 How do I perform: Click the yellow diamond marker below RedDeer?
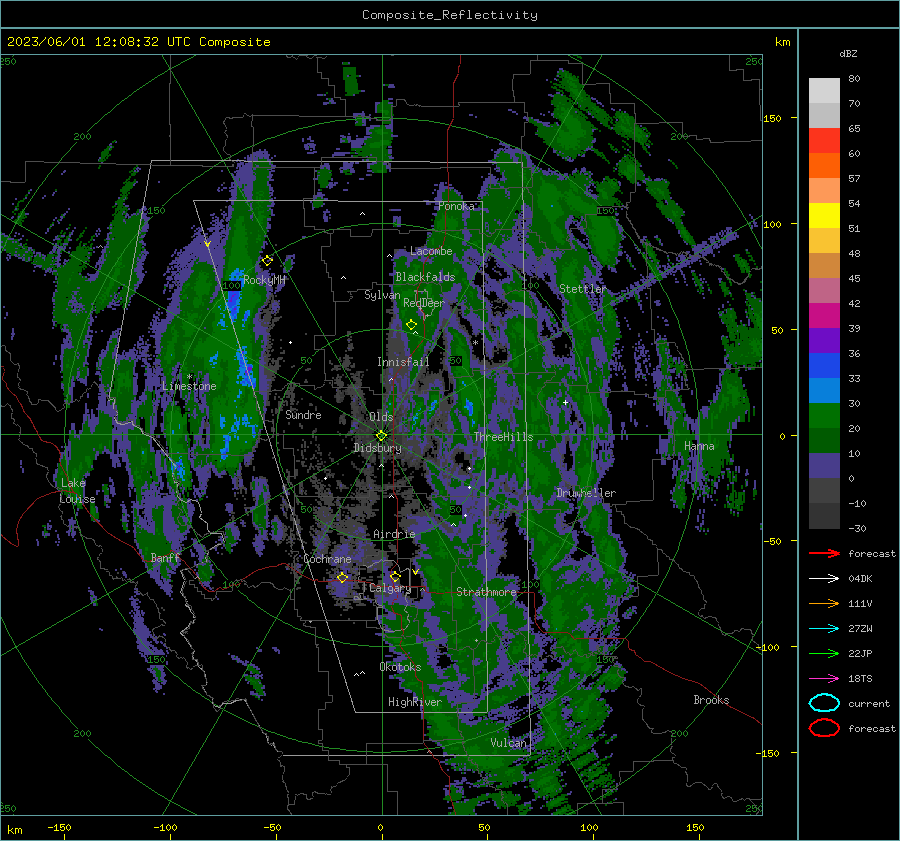(x=411, y=325)
